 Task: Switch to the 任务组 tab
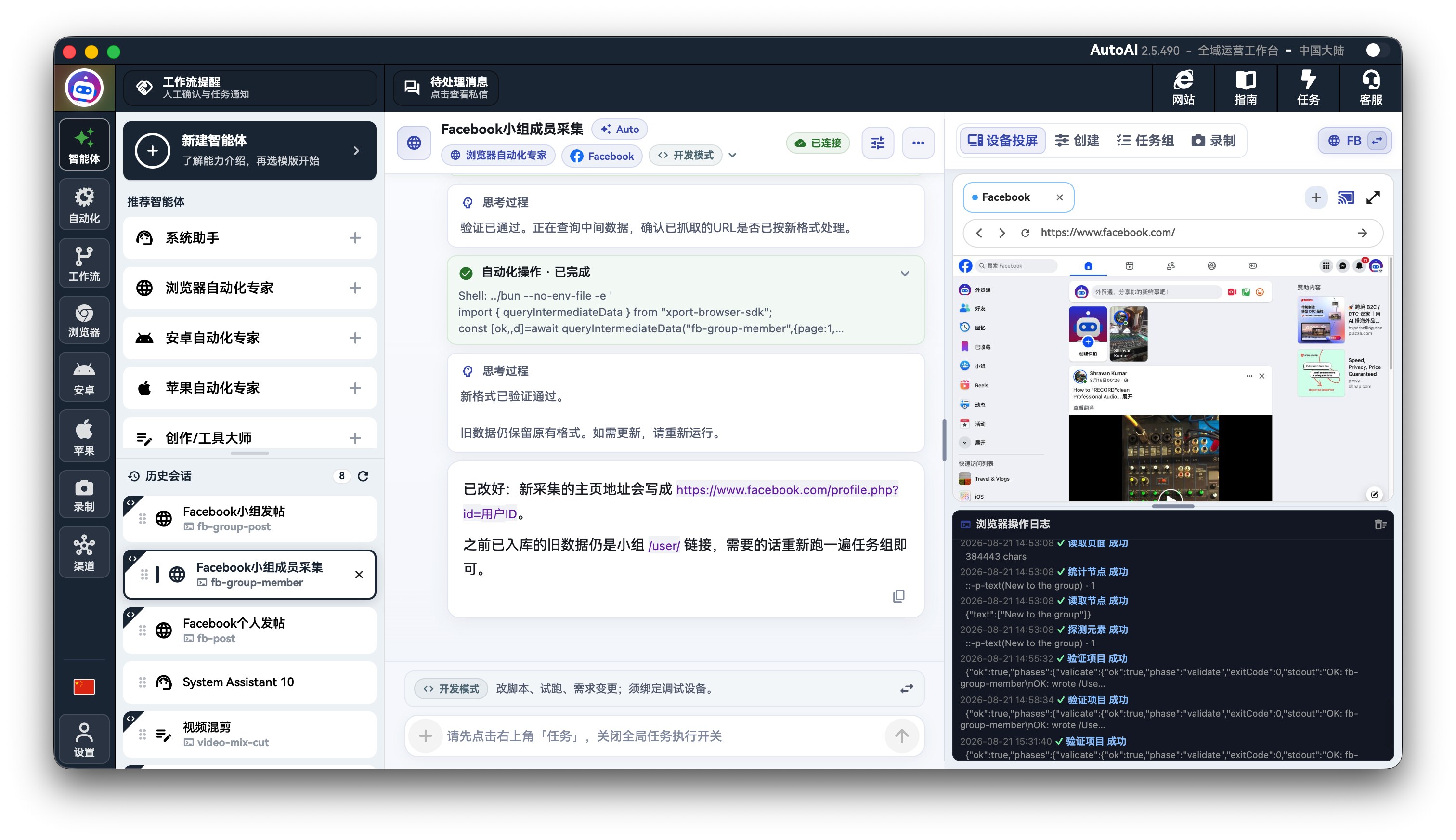pos(1145,141)
